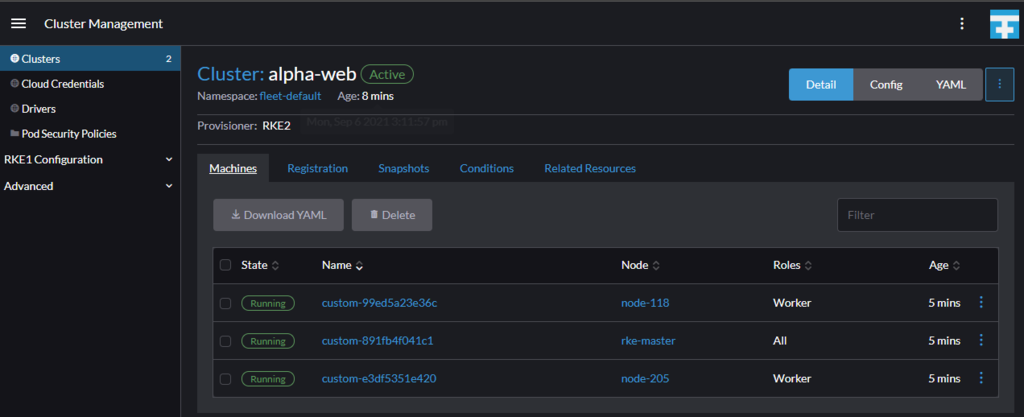Open row actions menu for node-205
The height and width of the screenshot is (417, 1024).
pos(980,378)
